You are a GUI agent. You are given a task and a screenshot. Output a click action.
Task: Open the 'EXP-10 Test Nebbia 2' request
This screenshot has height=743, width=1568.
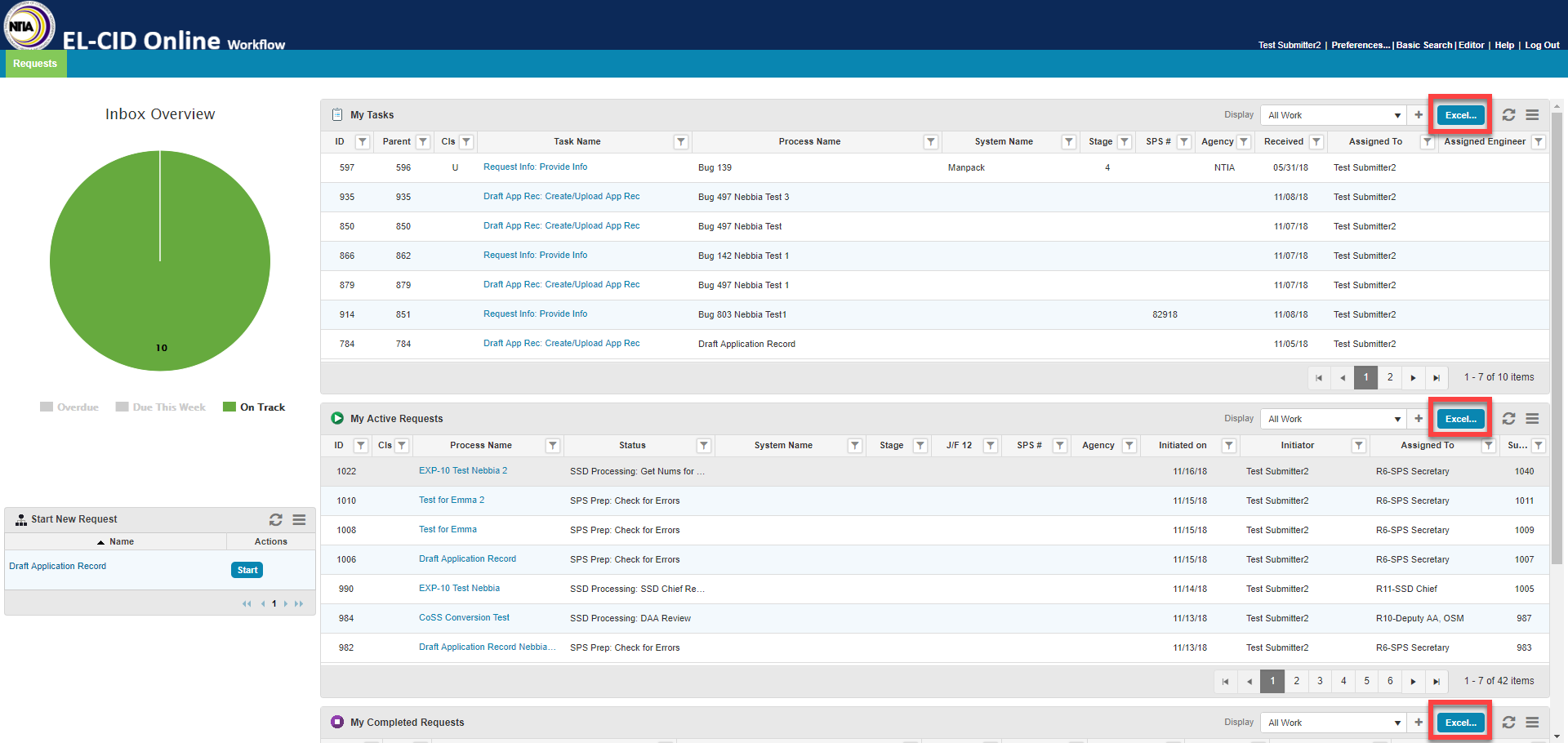[x=463, y=471]
